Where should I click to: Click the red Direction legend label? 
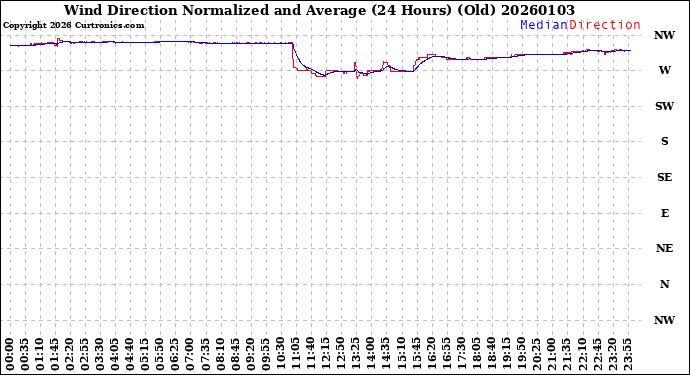tap(605, 25)
